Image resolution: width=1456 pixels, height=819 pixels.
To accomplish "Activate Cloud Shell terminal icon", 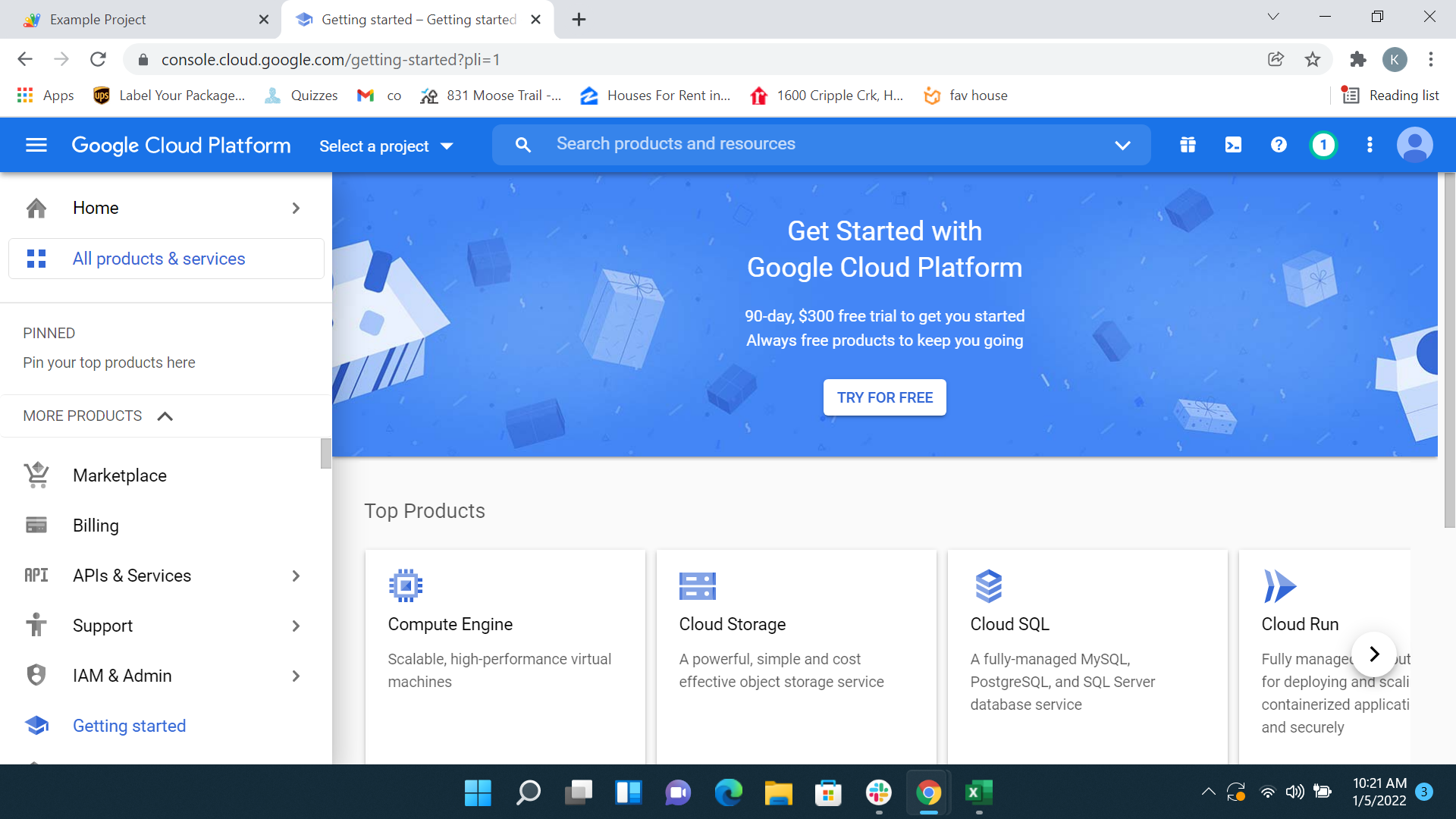I will coord(1233,145).
